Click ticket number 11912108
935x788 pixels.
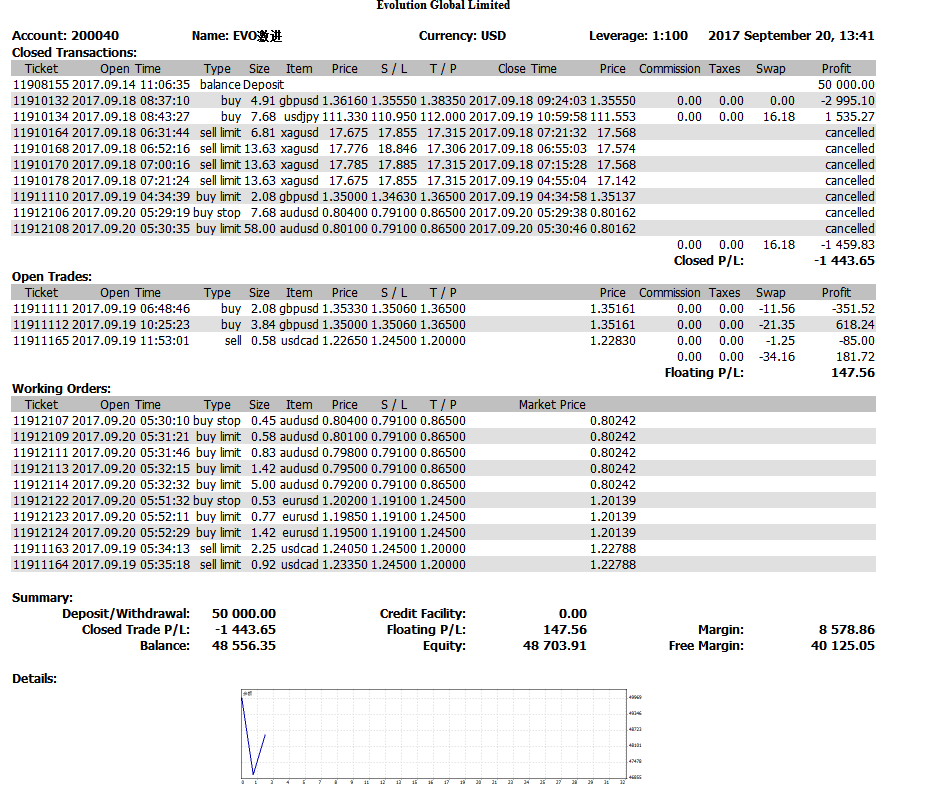(41, 229)
